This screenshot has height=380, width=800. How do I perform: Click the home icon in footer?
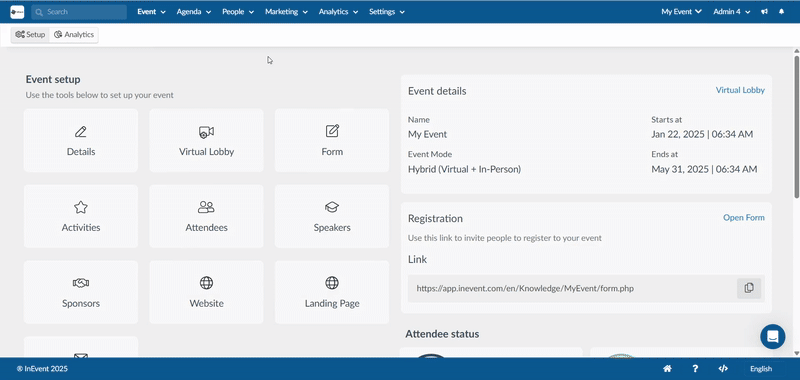coord(667,369)
